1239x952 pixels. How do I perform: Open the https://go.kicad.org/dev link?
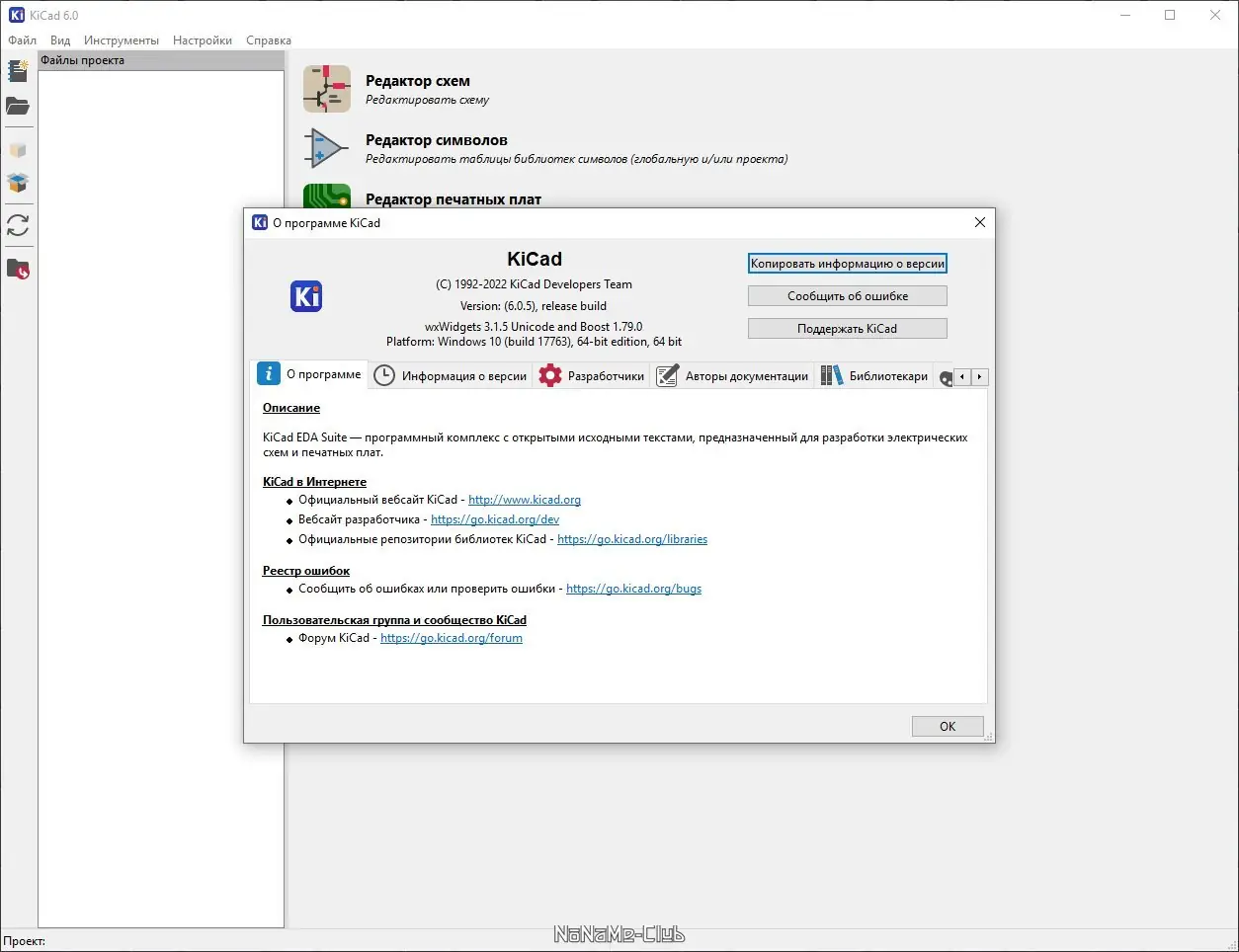[x=495, y=519]
